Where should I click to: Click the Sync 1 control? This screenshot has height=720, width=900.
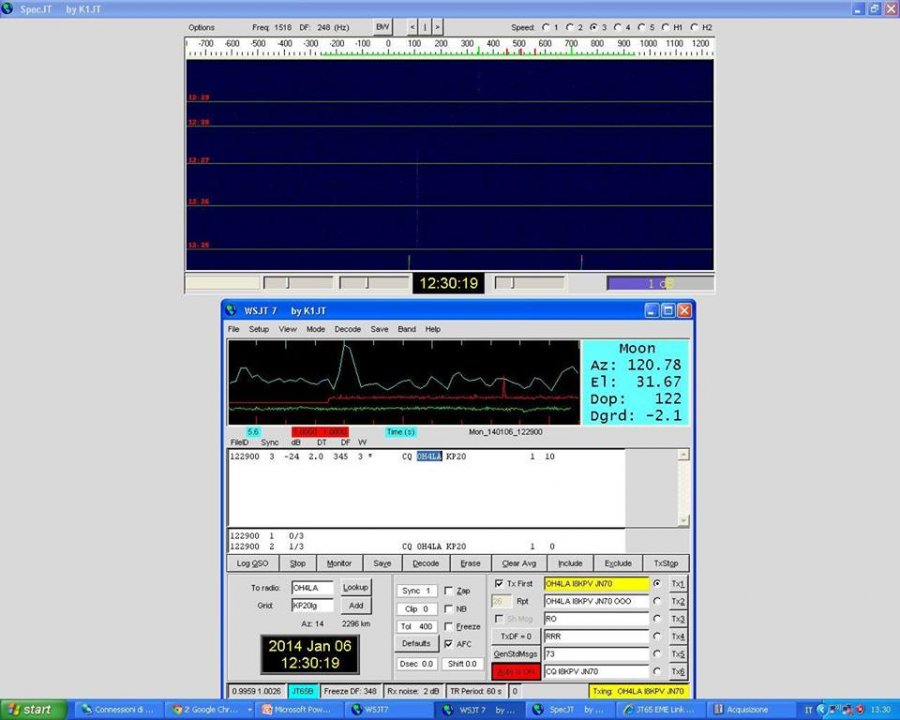coord(417,591)
